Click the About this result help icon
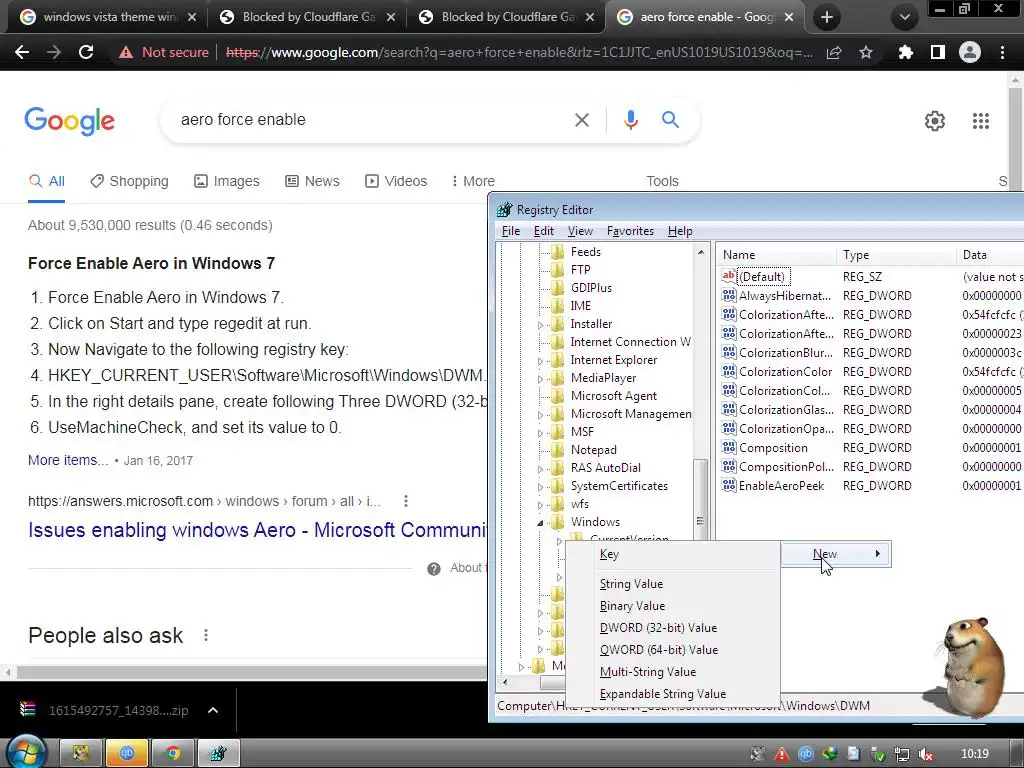Screen dimensions: 1024x768 434,569
